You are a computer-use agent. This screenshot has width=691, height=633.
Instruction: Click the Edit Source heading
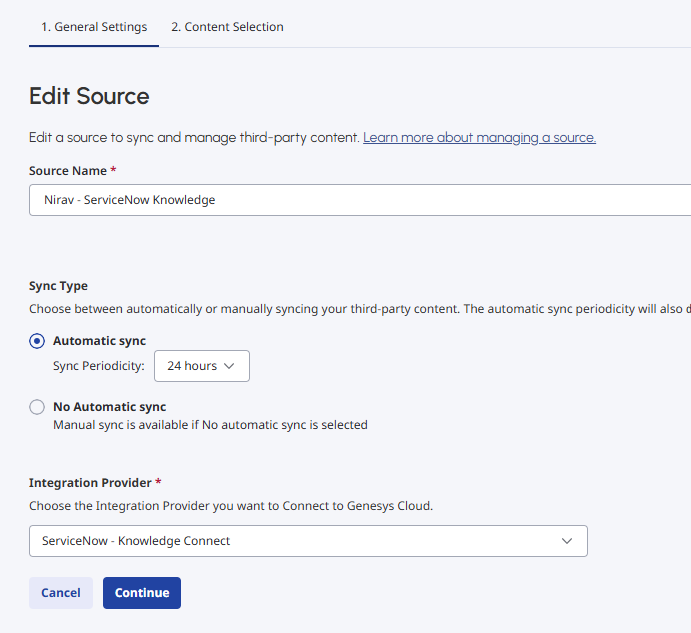point(89,96)
